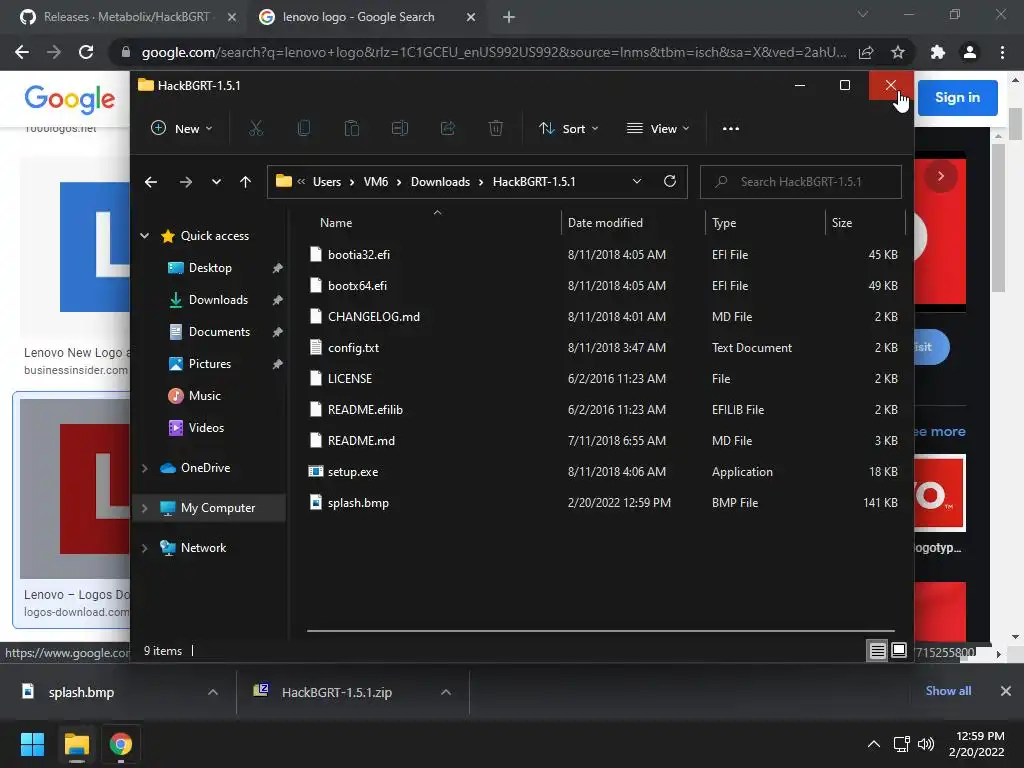Select Downloads in Quick access
1024x768 pixels.
point(218,300)
